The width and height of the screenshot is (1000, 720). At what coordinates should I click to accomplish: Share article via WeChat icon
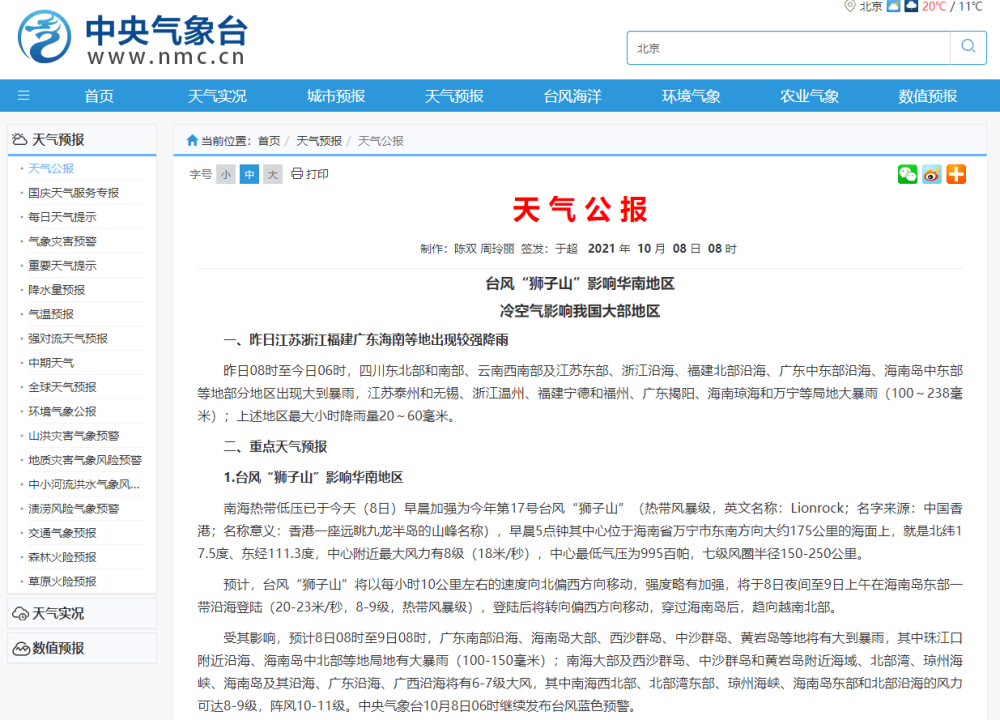[x=907, y=174]
